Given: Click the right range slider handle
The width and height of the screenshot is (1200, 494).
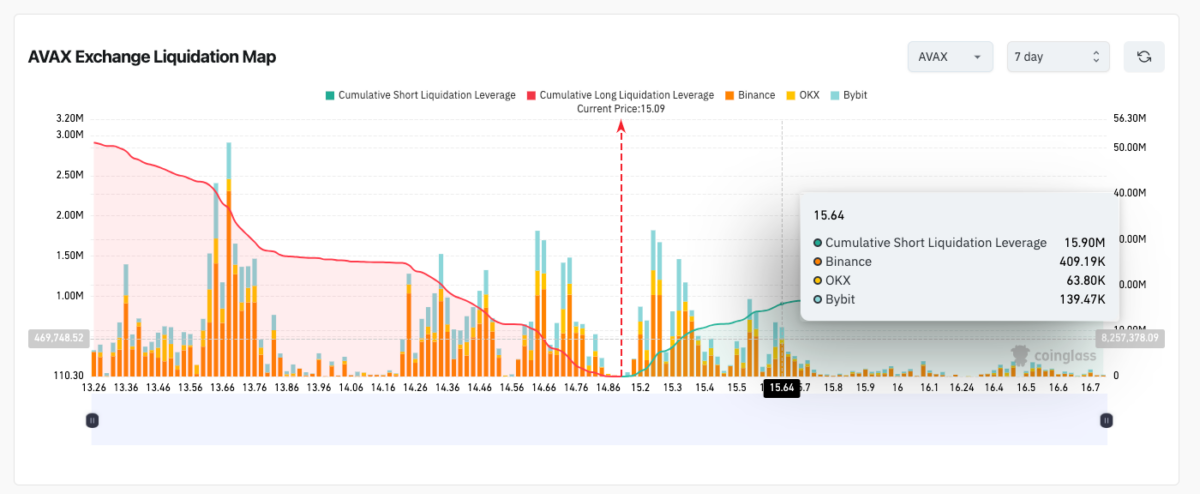Looking at the screenshot, I should pos(1106,421).
